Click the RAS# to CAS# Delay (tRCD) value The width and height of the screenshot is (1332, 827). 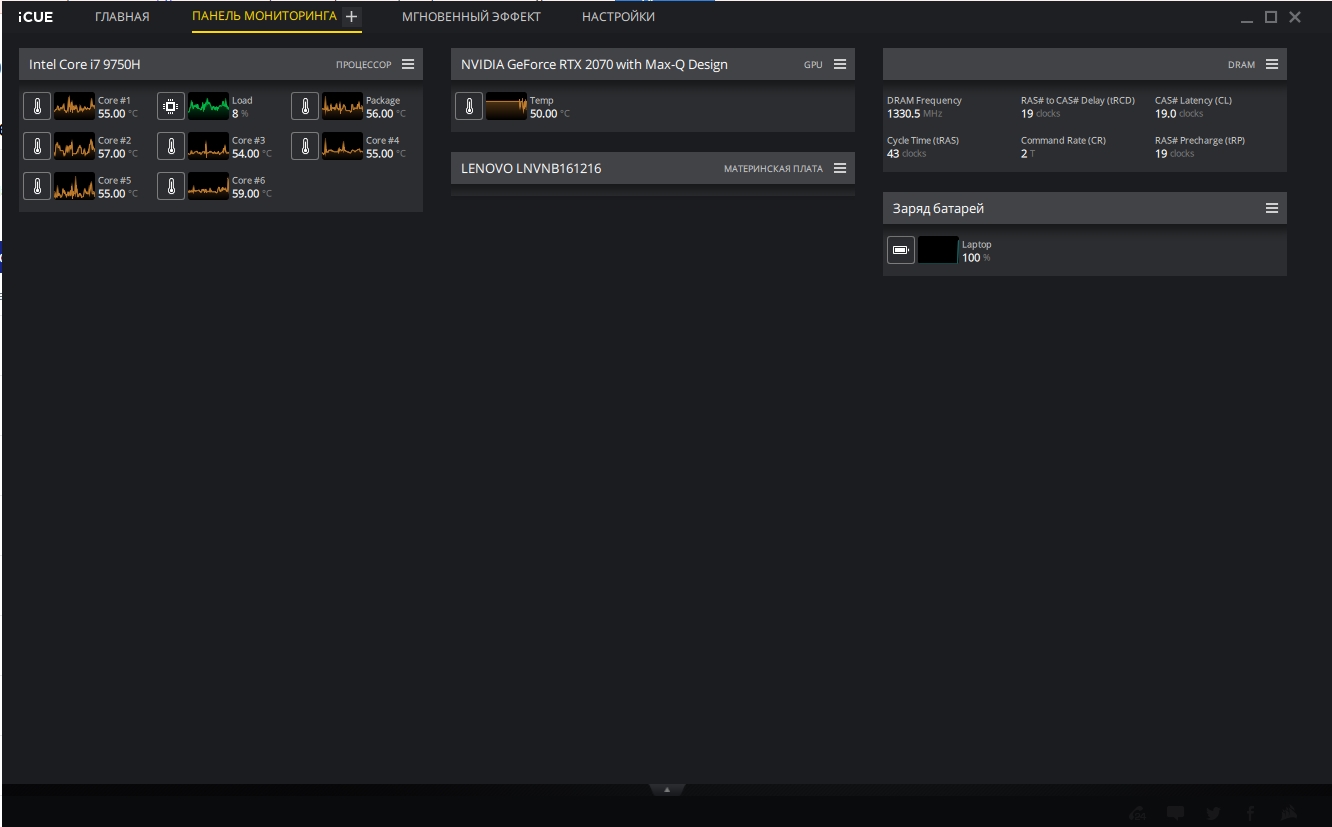(1040, 114)
